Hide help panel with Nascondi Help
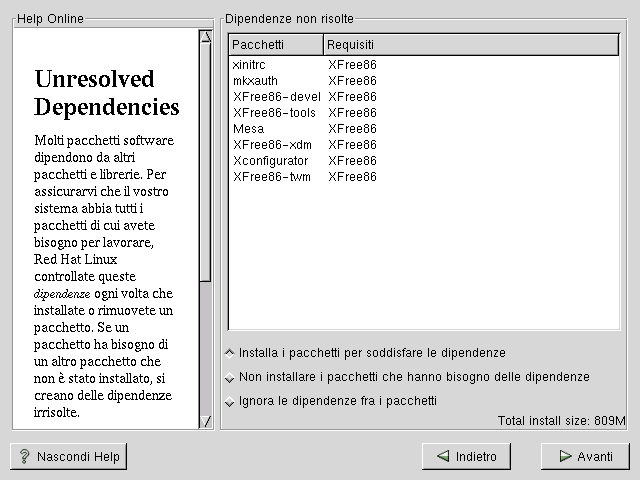Image resolution: width=640 pixels, height=480 pixels. (x=69, y=457)
